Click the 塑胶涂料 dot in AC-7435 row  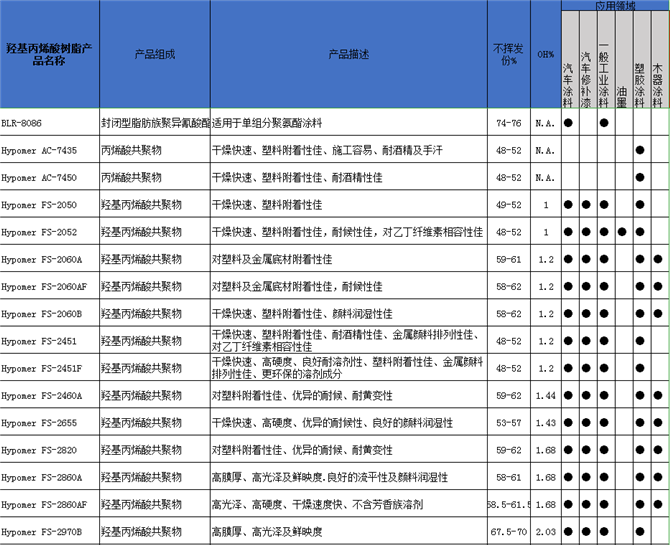coord(640,150)
